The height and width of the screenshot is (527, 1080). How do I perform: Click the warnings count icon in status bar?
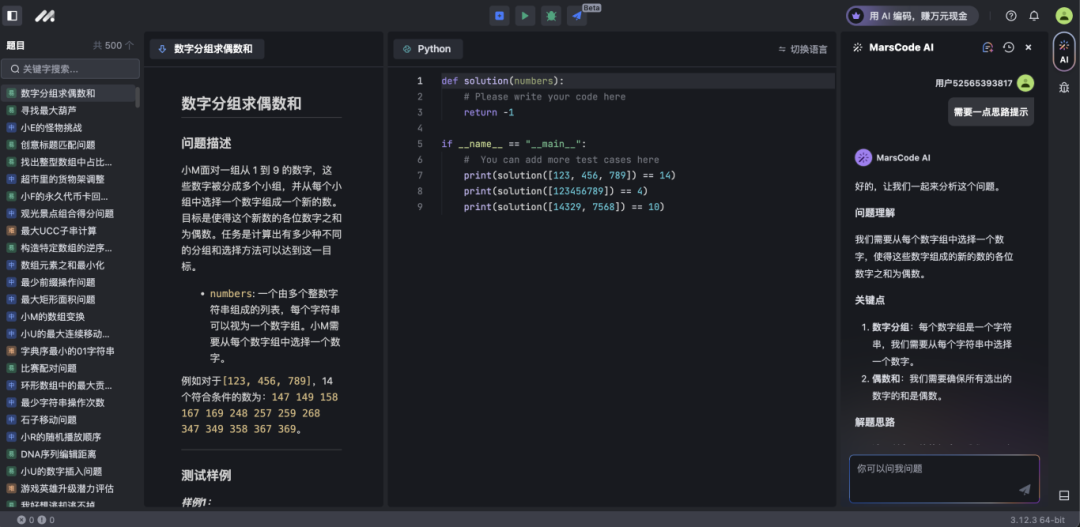pos(41,520)
